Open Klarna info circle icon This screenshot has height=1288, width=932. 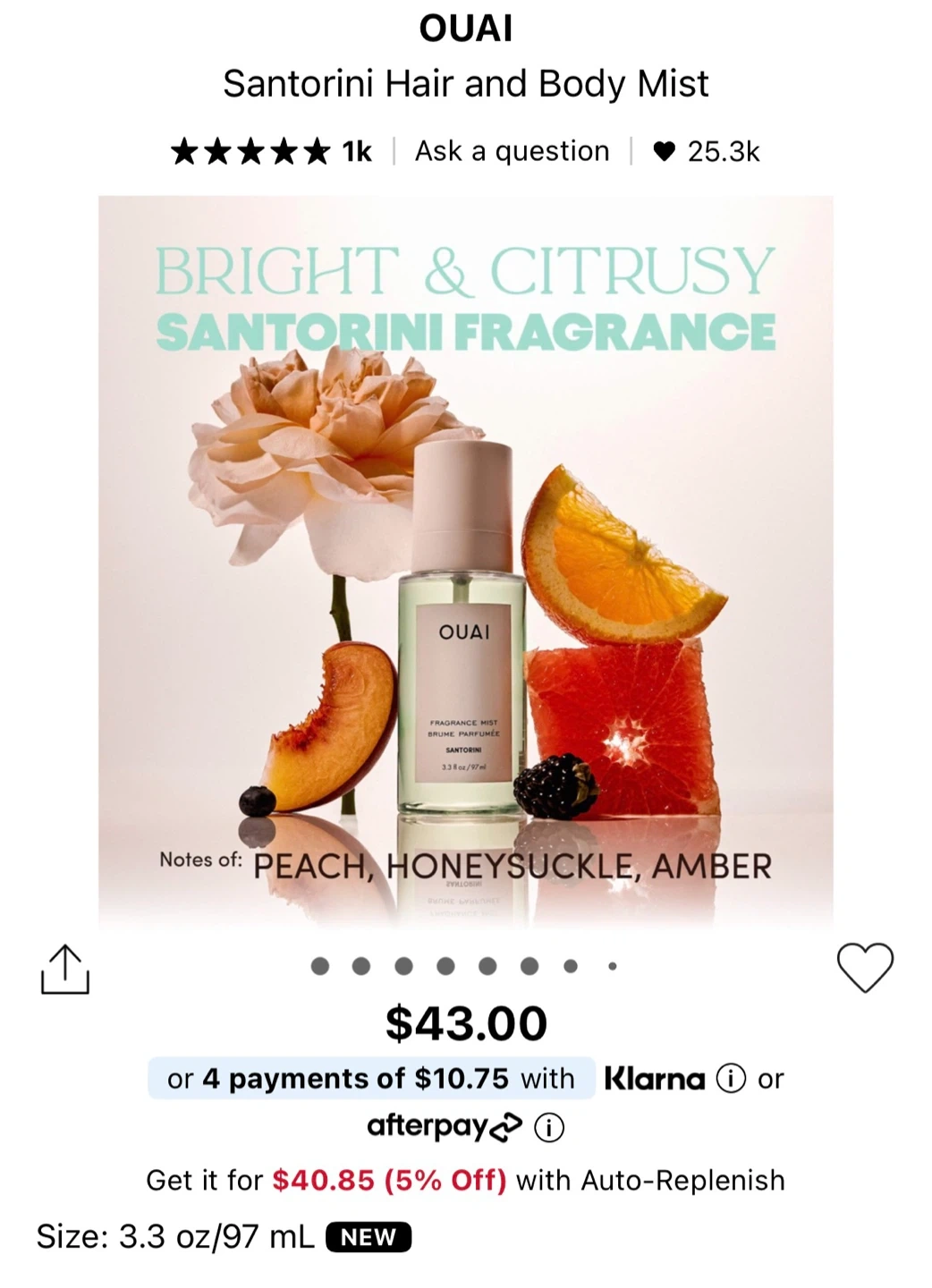[x=731, y=1079]
